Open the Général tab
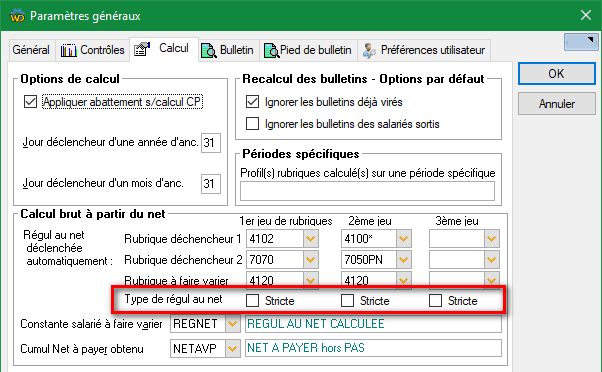602x372 pixels. [31, 50]
